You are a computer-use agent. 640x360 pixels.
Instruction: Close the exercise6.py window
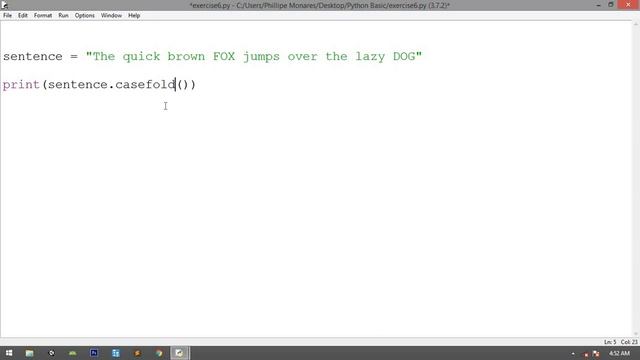point(629,5)
